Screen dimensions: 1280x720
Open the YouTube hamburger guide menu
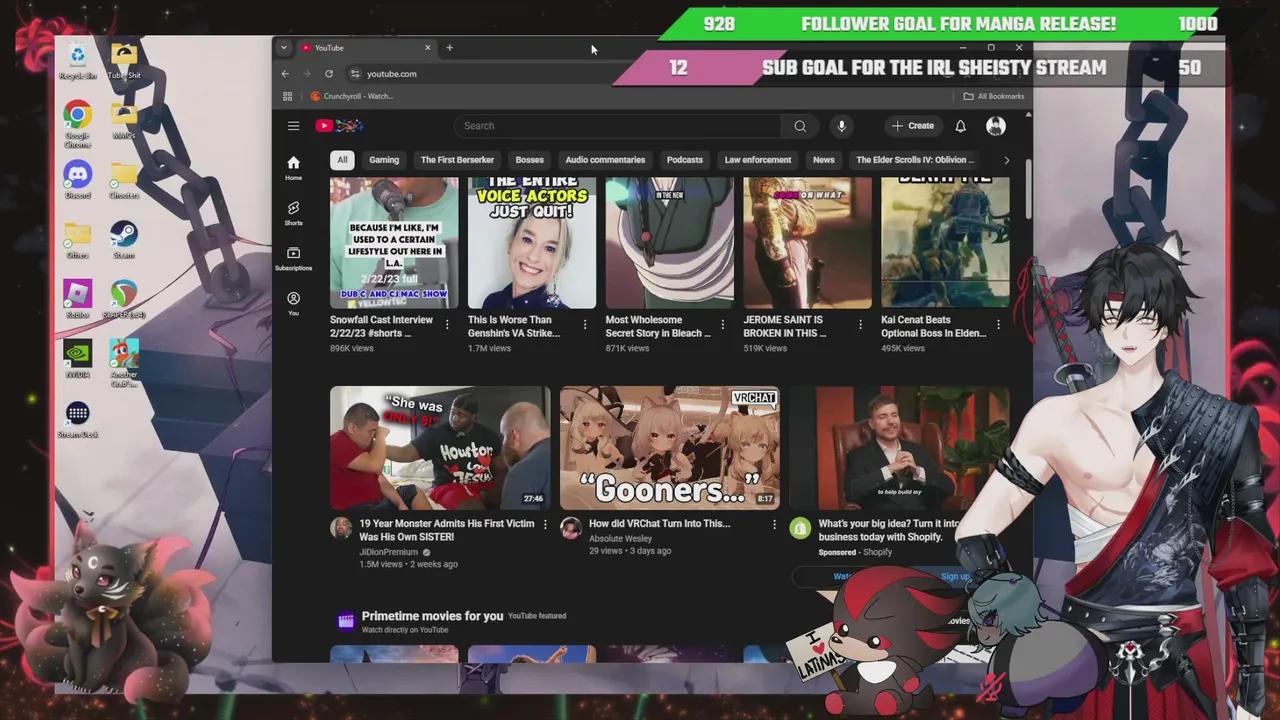293,126
